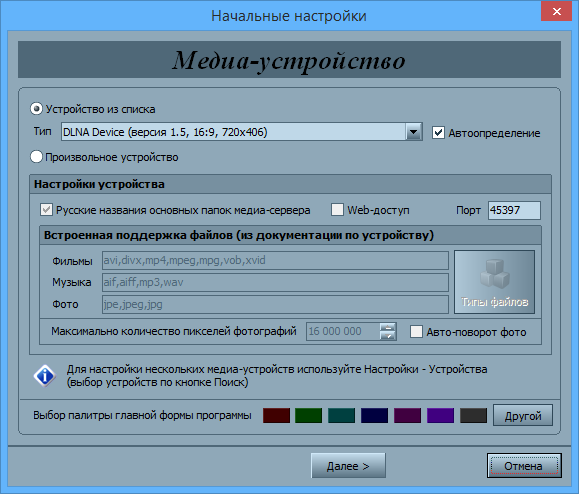Choose the purple palette swatch
The width and height of the screenshot is (579, 494).
click(440, 415)
